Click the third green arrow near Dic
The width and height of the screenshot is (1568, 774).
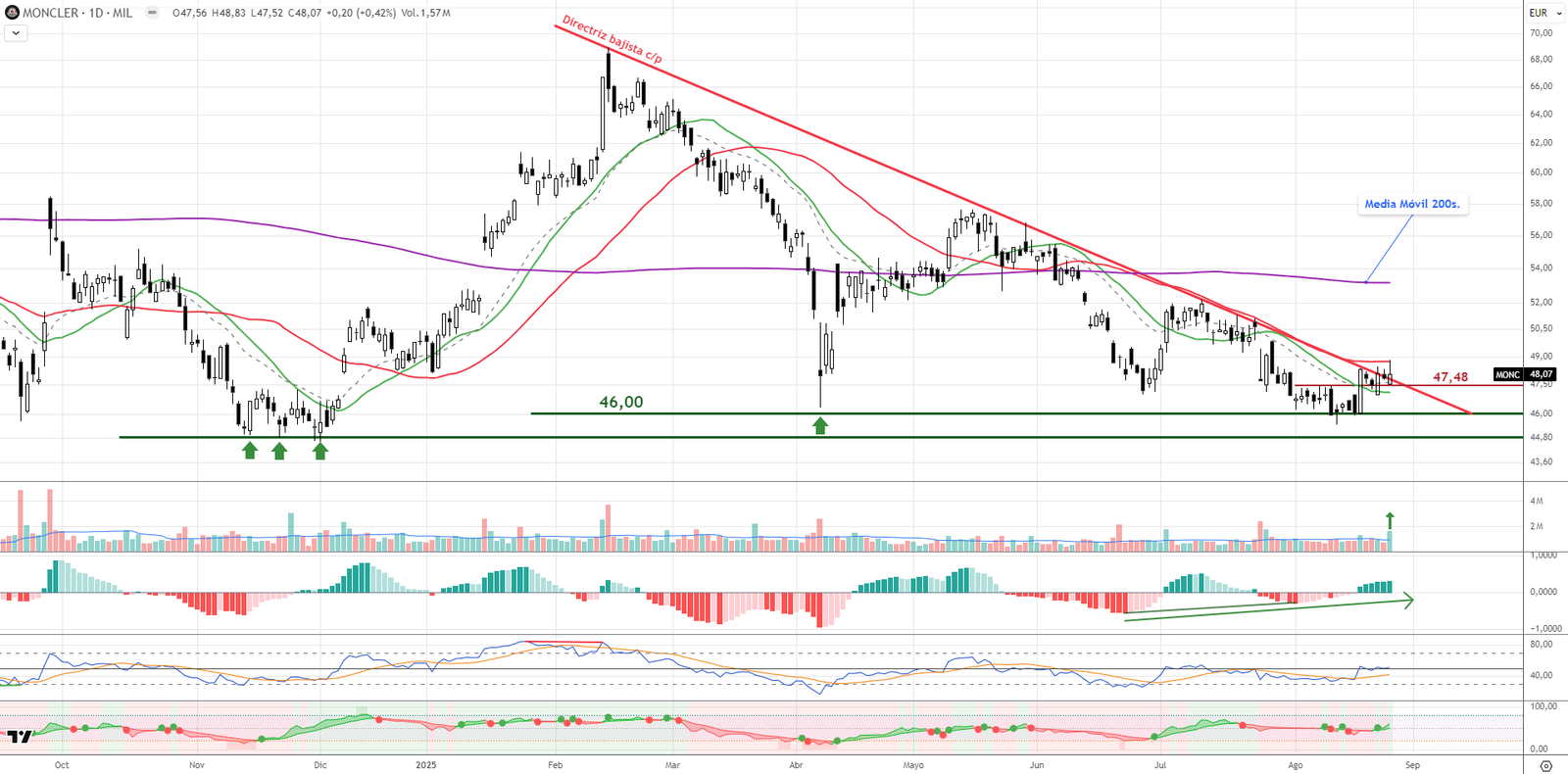pos(320,450)
